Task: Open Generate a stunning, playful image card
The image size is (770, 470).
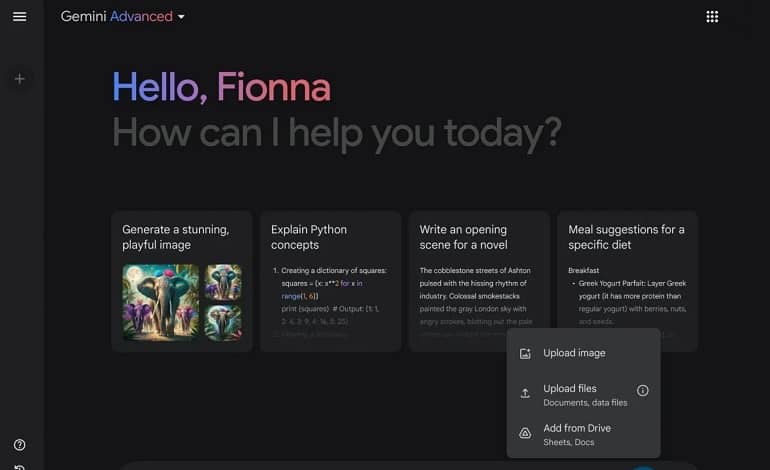Action: pyautogui.click(x=182, y=281)
